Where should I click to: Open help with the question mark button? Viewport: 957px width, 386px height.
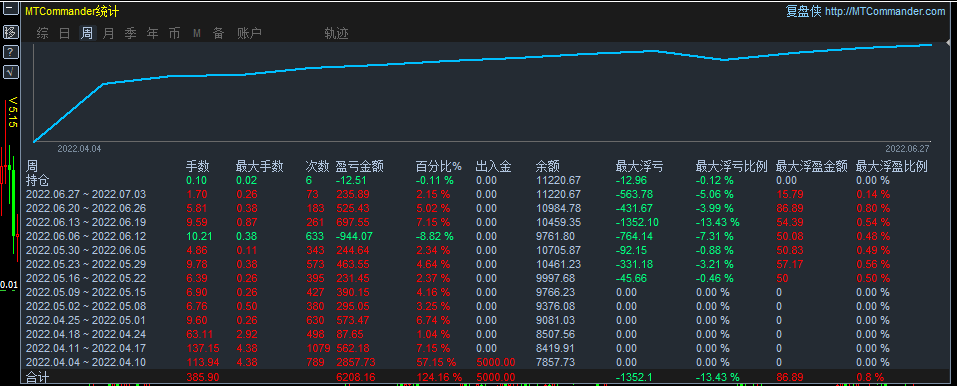[11, 52]
